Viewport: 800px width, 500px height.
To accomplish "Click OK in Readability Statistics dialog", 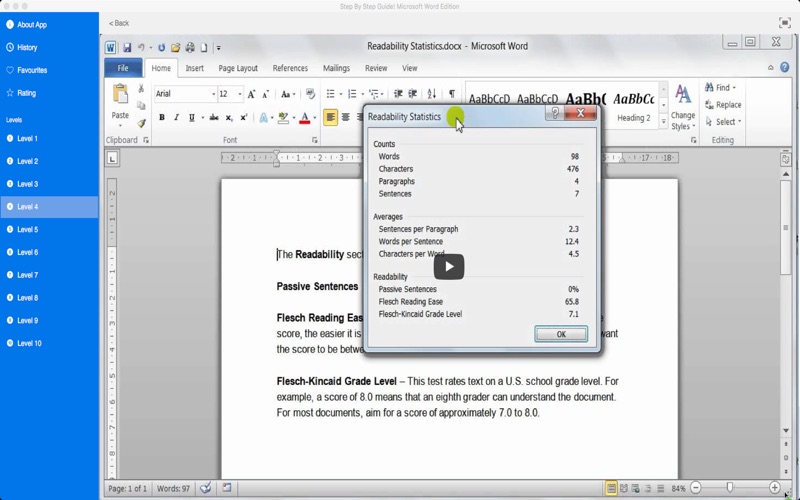I will (x=561, y=334).
